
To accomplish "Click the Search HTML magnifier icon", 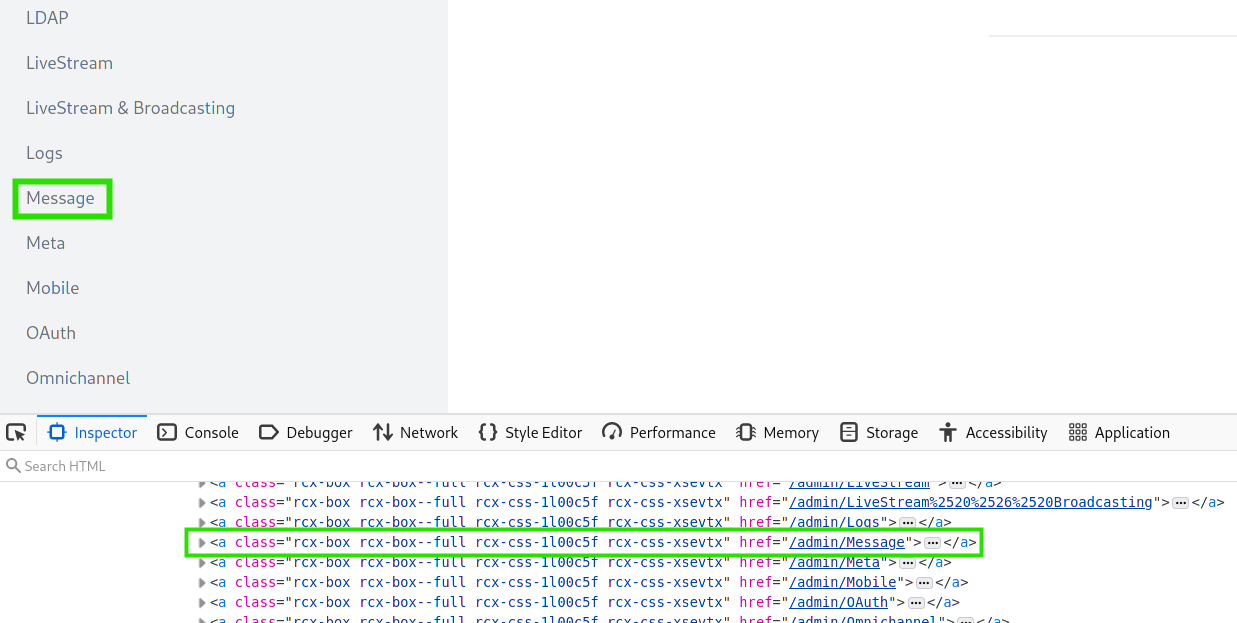I will click(13, 466).
